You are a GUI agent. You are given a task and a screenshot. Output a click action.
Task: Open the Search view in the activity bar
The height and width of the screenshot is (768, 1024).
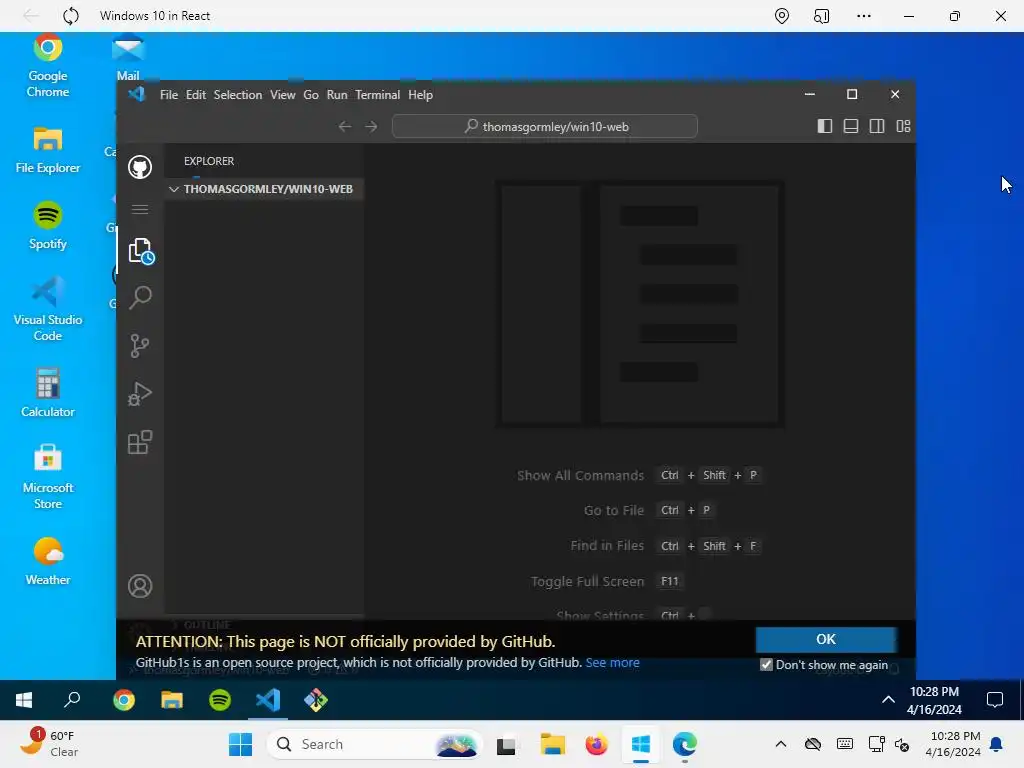click(140, 298)
